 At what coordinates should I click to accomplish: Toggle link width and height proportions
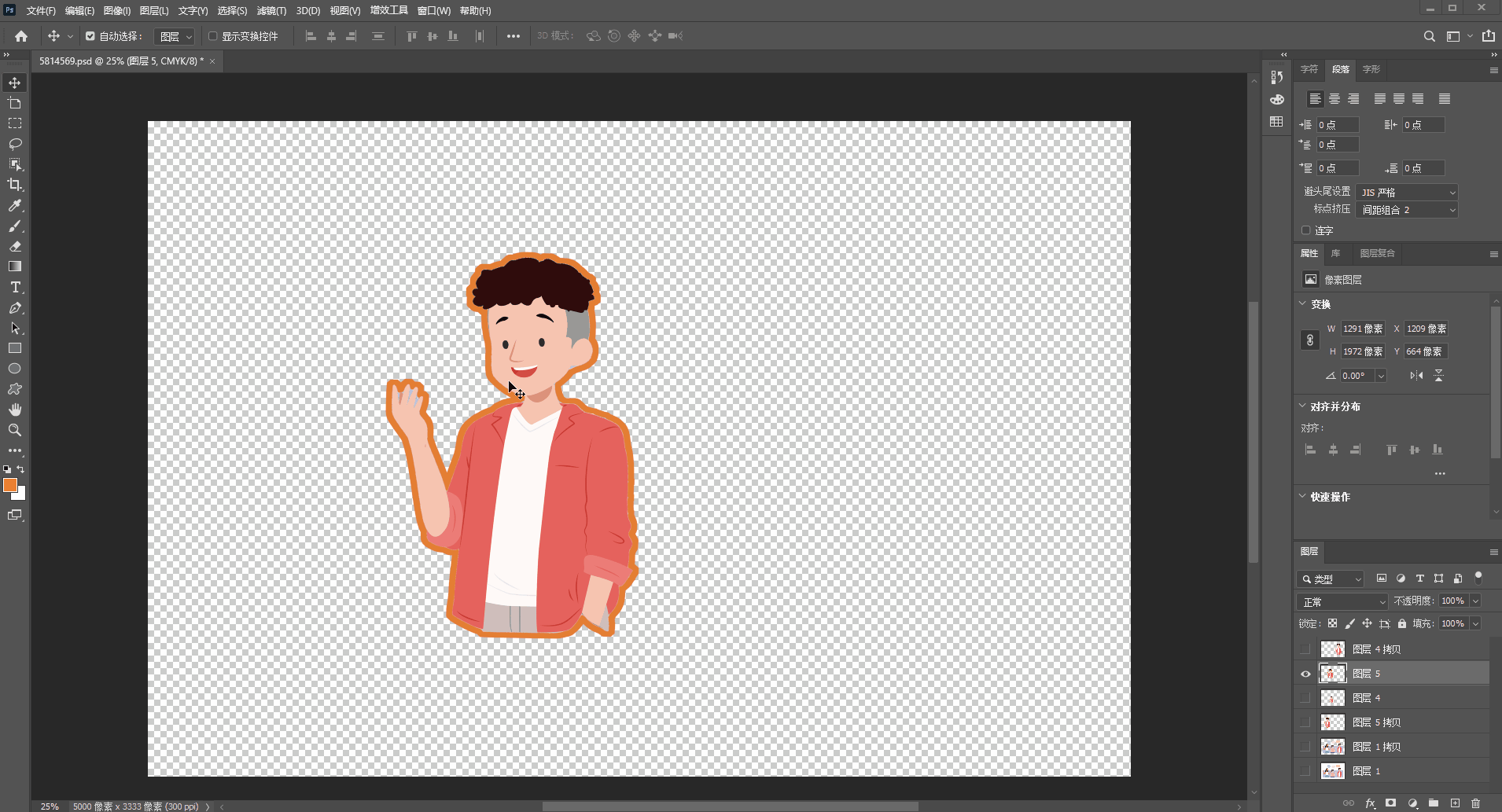[x=1310, y=340]
